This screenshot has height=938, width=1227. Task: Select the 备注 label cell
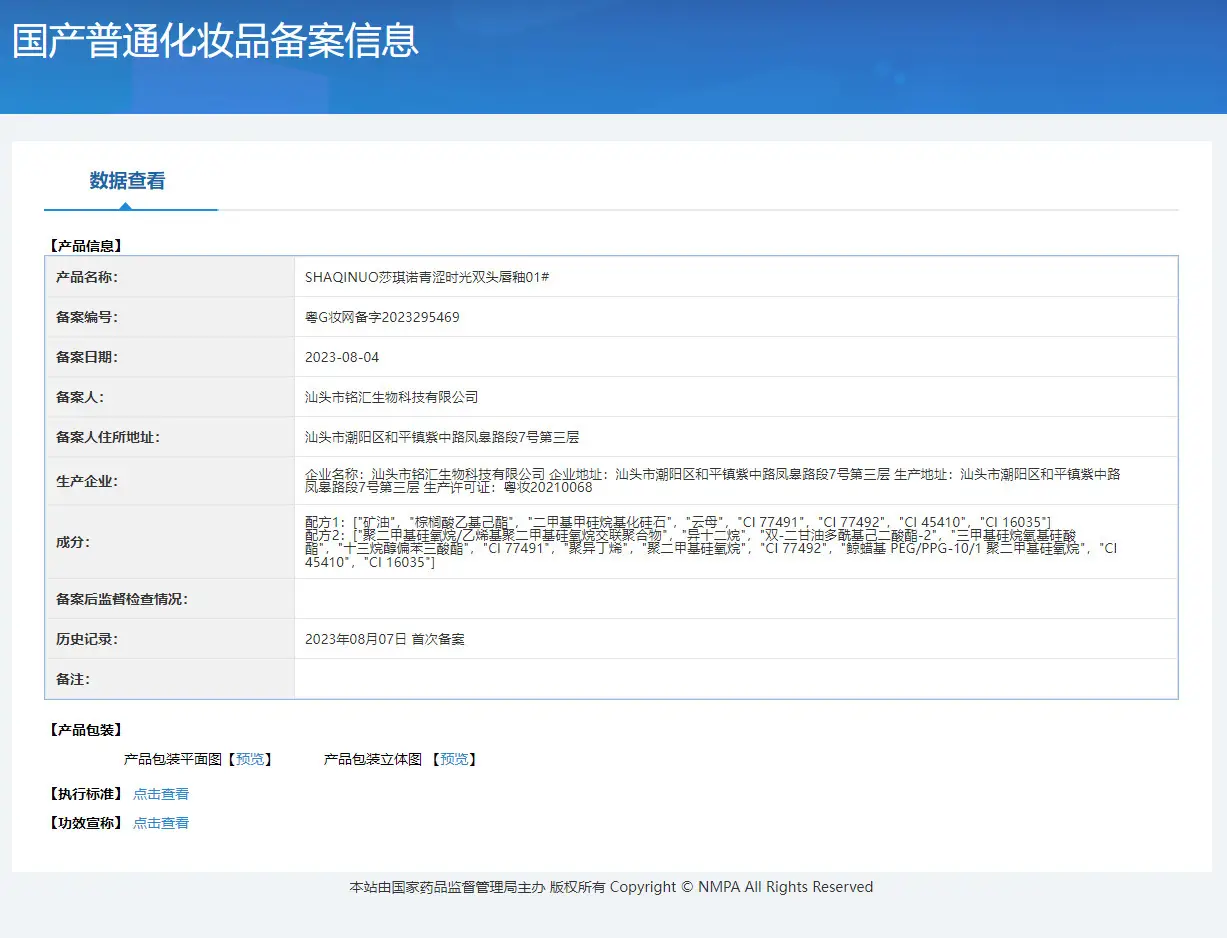point(170,679)
